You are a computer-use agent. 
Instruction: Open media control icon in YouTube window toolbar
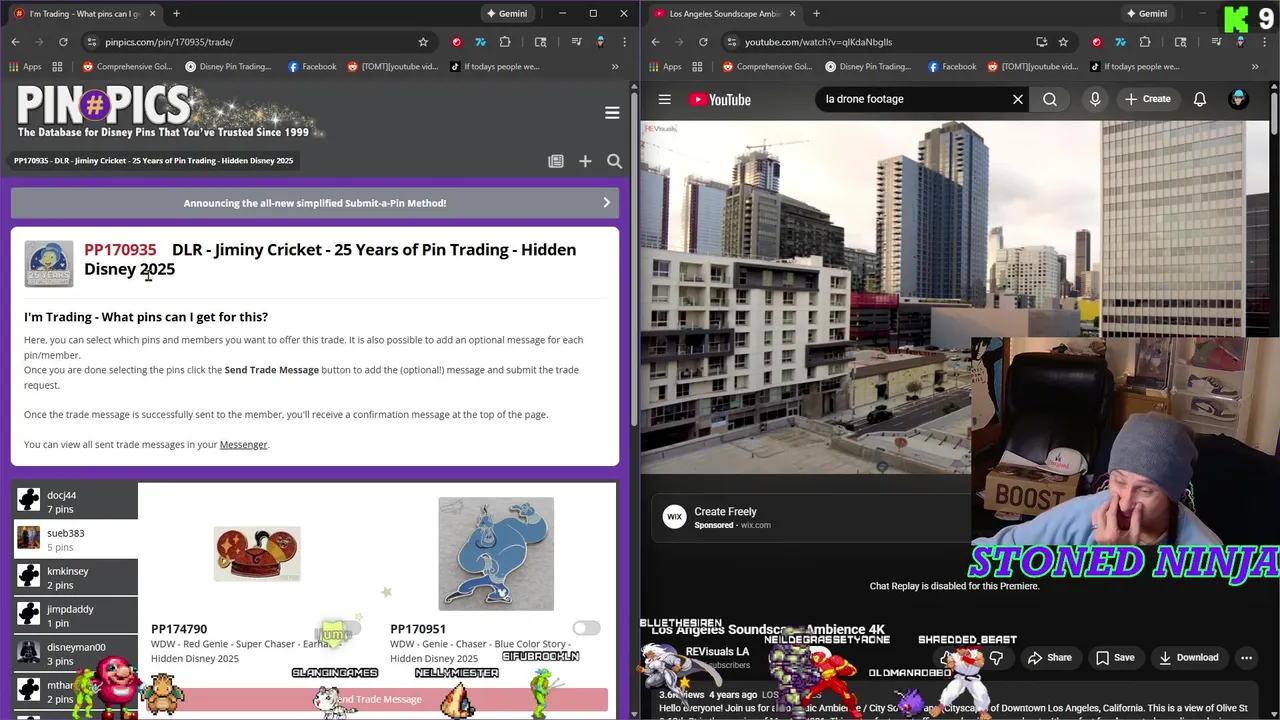[1217, 42]
